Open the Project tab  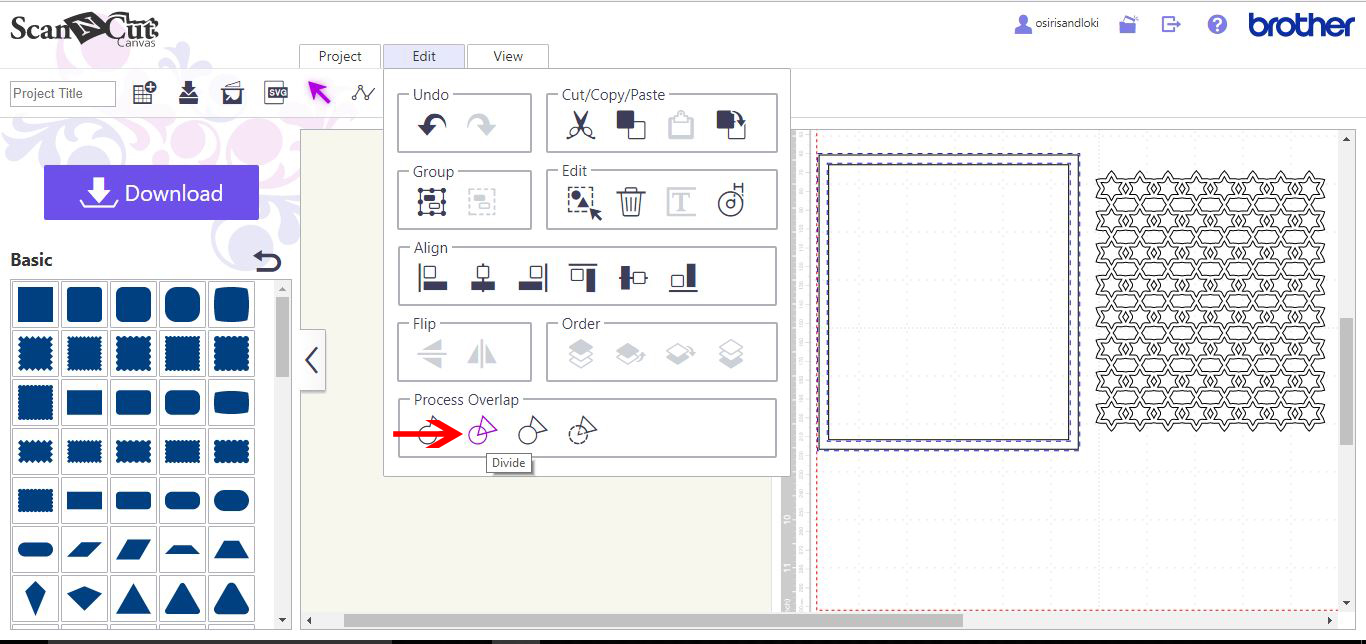click(x=339, y=56)
